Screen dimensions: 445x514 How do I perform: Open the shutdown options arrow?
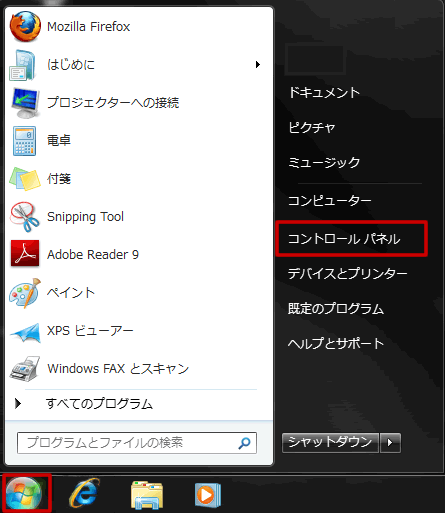coord(390,443)
